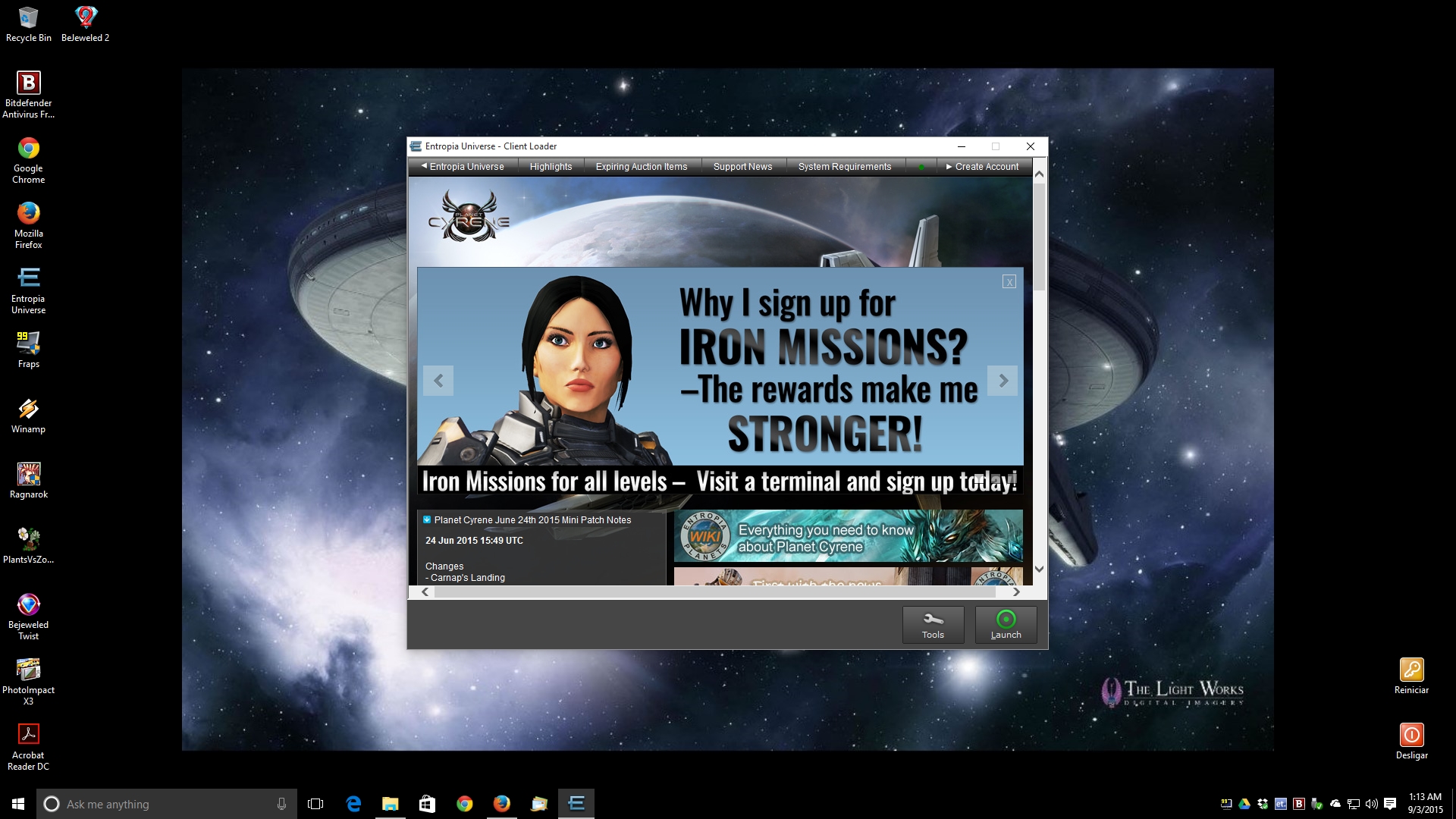Open the volume control tray icon
Image resolution: width=1456 pixels, height=819 pixels.
tap(1372, 804)
